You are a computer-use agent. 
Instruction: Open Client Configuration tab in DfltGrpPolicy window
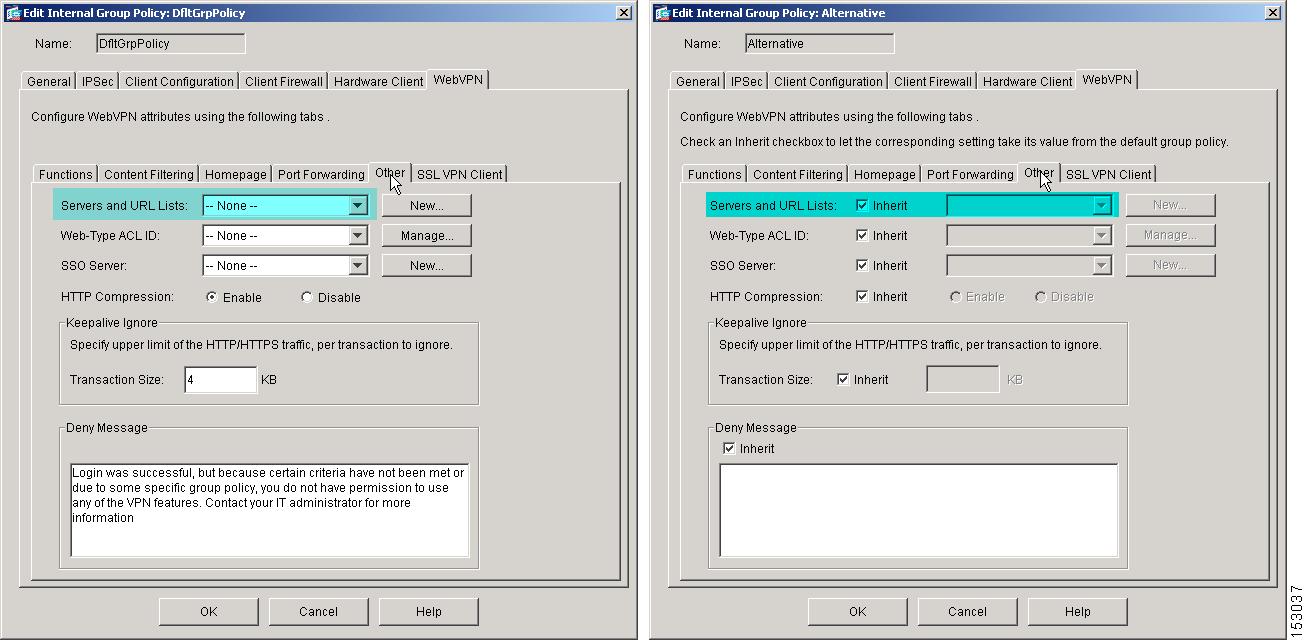pyautogui.click(x=179, y=81)
